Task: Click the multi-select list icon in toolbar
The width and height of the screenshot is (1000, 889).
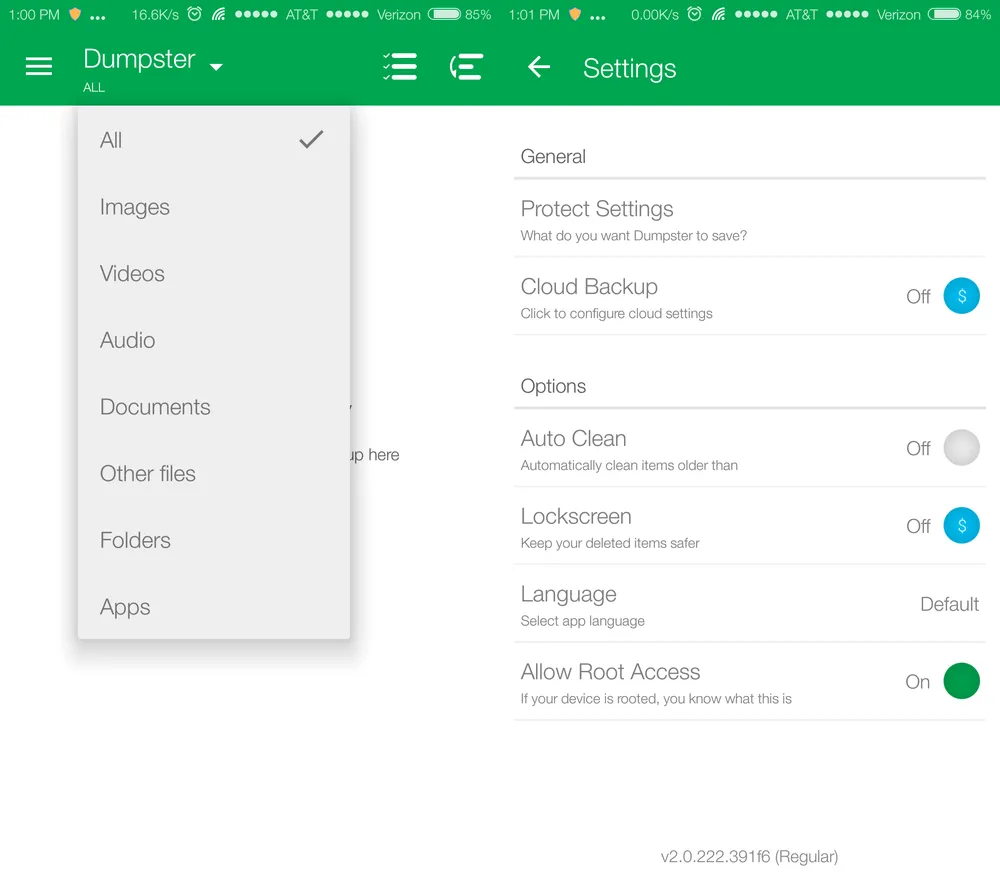Action: pyautogui.click(x=399, y=66)
